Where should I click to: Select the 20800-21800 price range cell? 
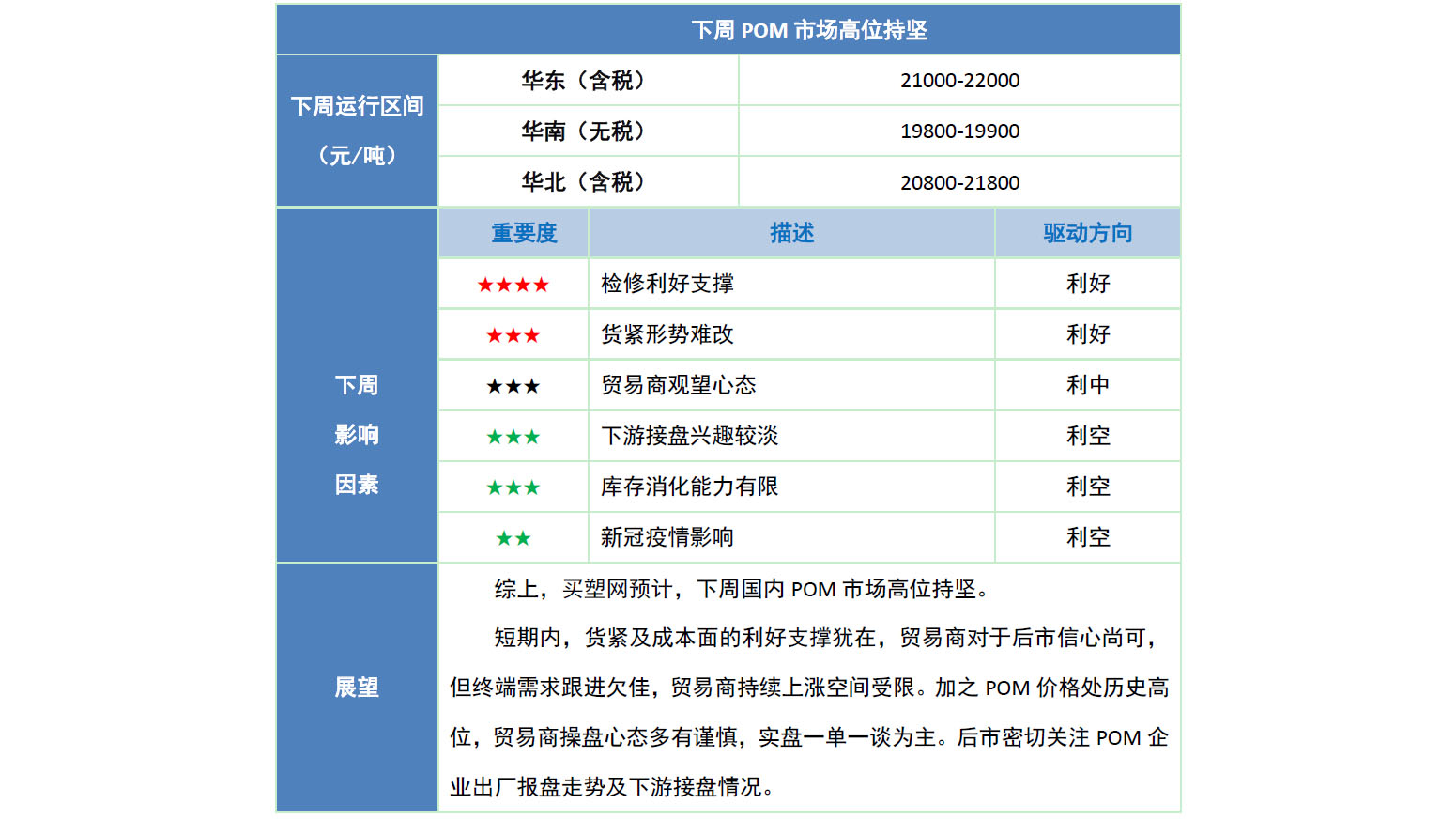coord(959,182)
